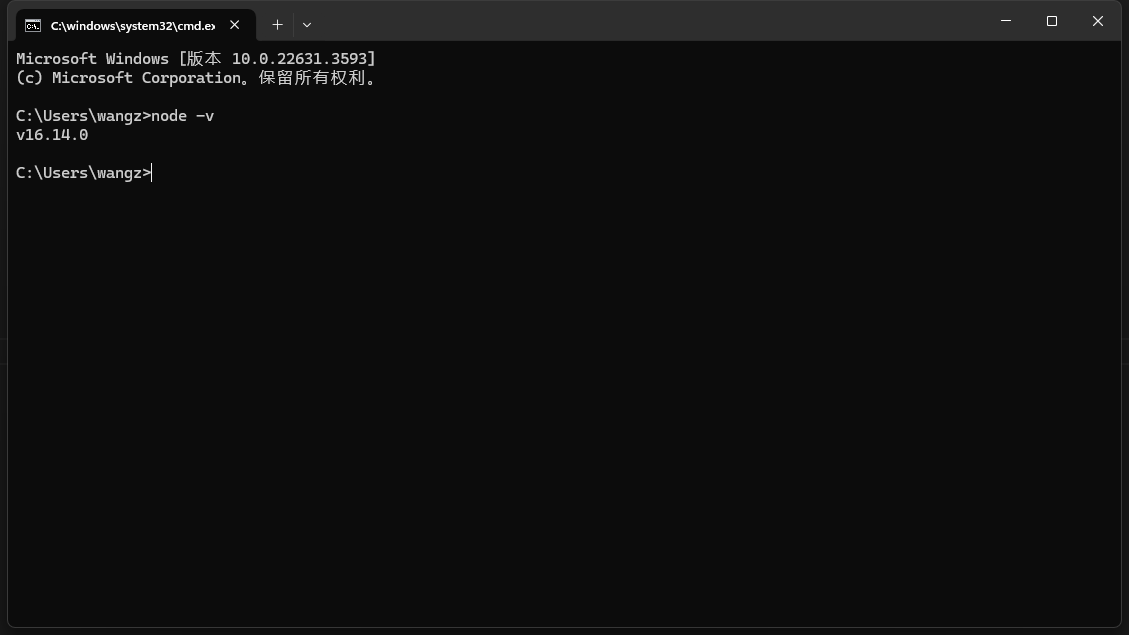Click the cmd icon in the tab
The image size is (1129, 635).
coord(32,26)
